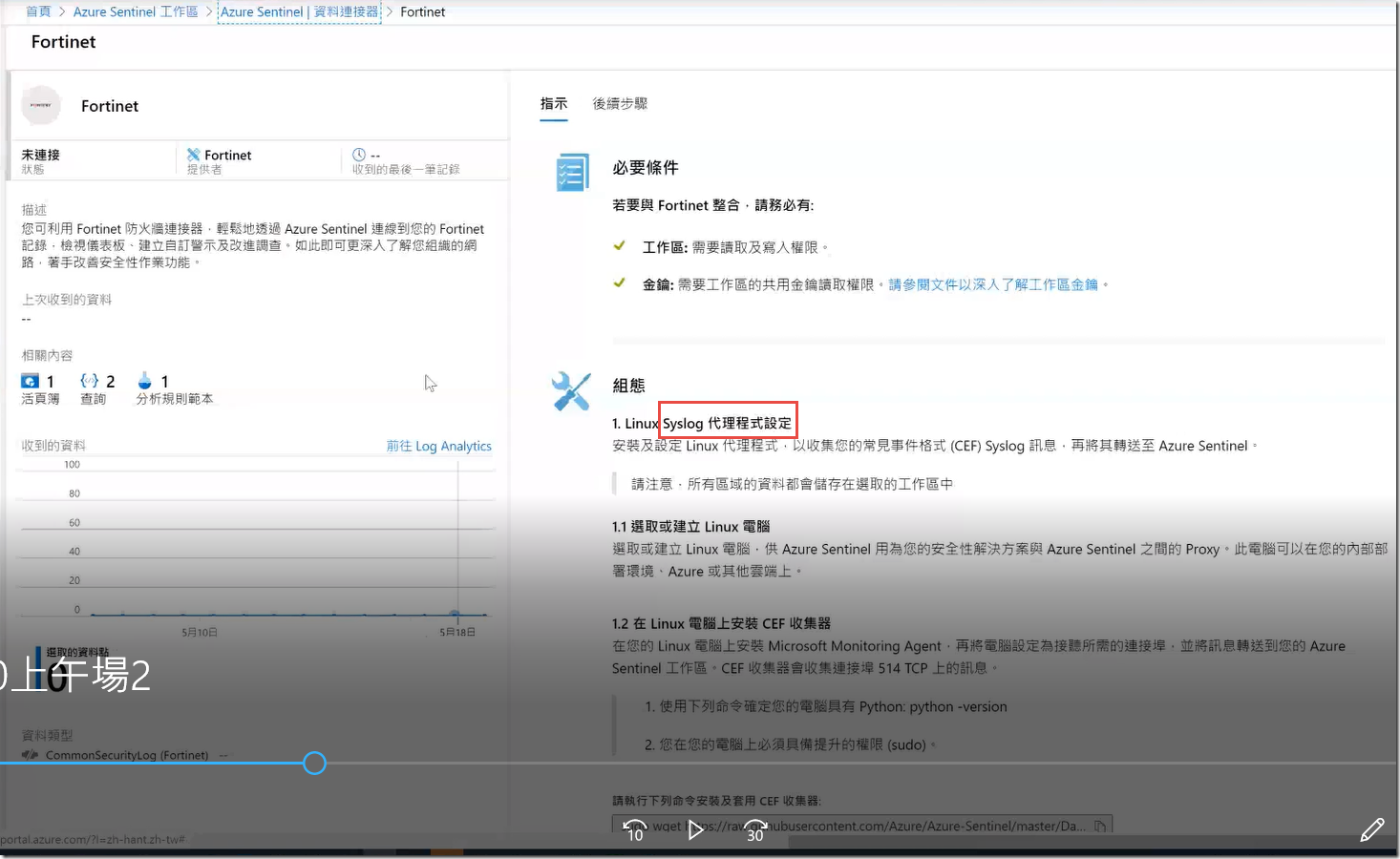Screen dimensions: 1400x859
Task: Click the 5月18日 chart data point
Action: (x=456, y=614)
